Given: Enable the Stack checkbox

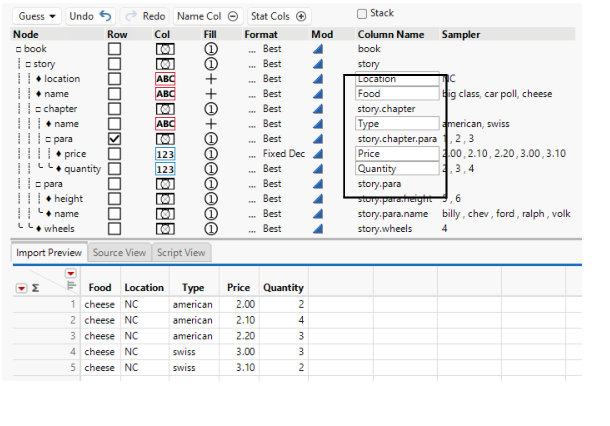Looking at the screenshot, I should 362,14.
